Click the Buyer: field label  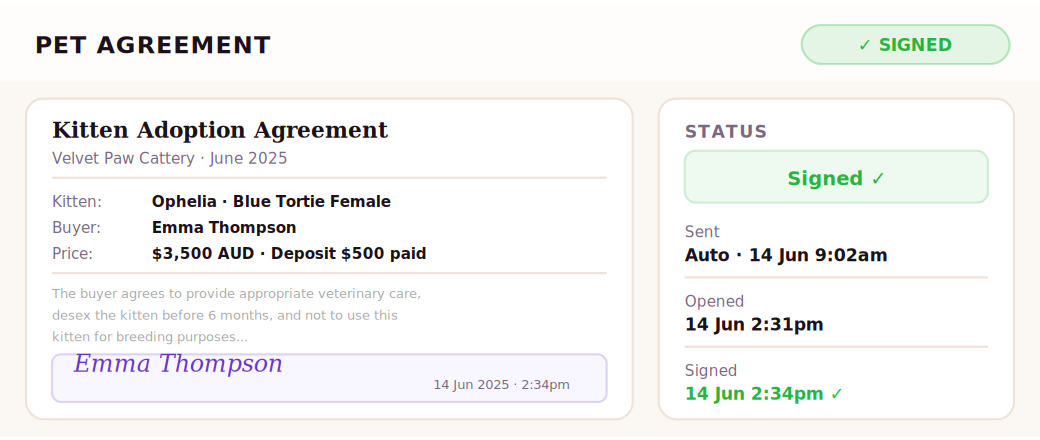(76, 228)
